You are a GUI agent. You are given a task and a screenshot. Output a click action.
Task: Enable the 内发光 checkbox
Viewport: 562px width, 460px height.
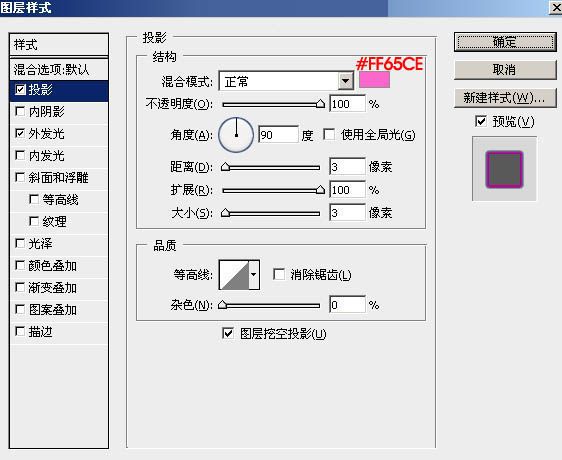tap(20, 156)
